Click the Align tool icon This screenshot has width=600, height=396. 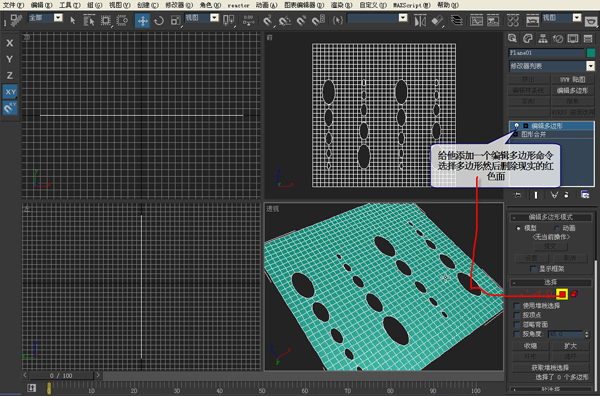(x=437, y=20)
